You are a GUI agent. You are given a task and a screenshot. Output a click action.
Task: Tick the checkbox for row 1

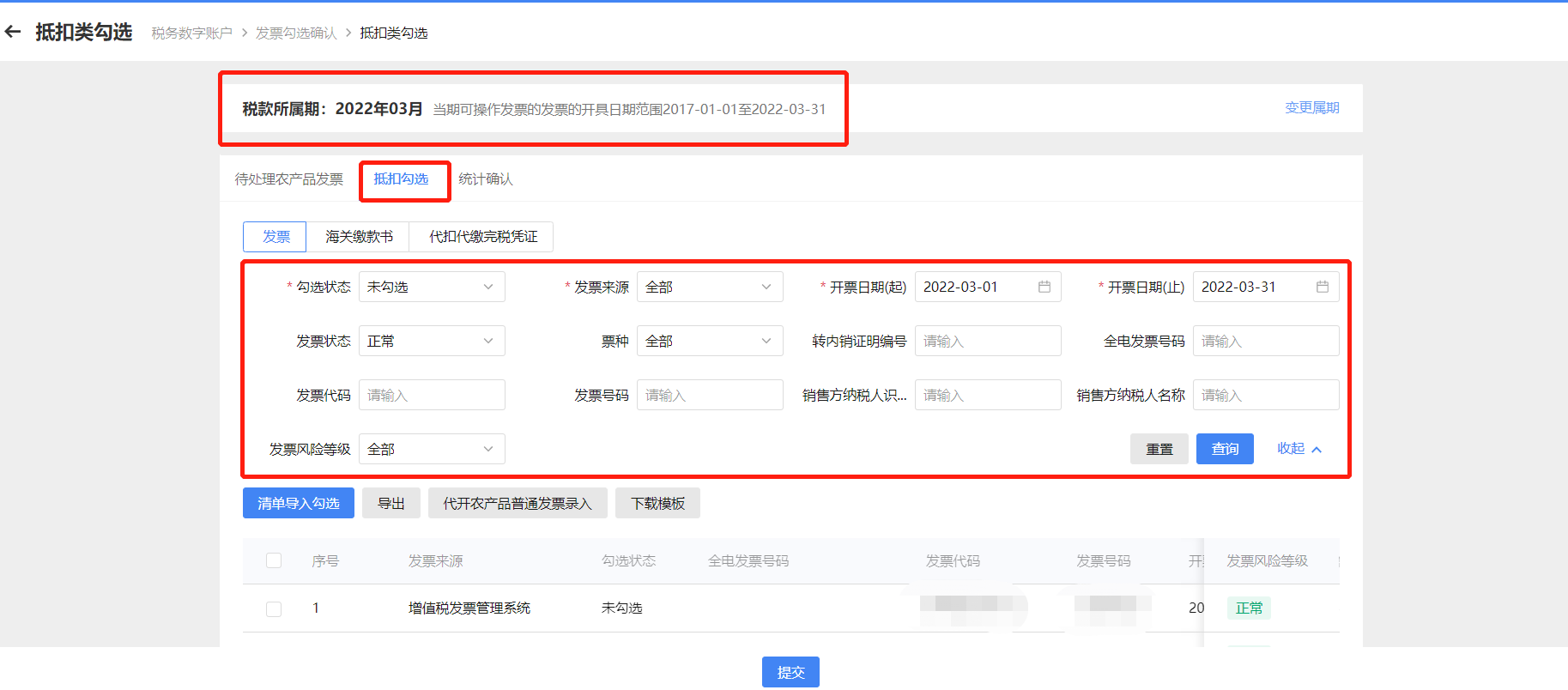274,608
